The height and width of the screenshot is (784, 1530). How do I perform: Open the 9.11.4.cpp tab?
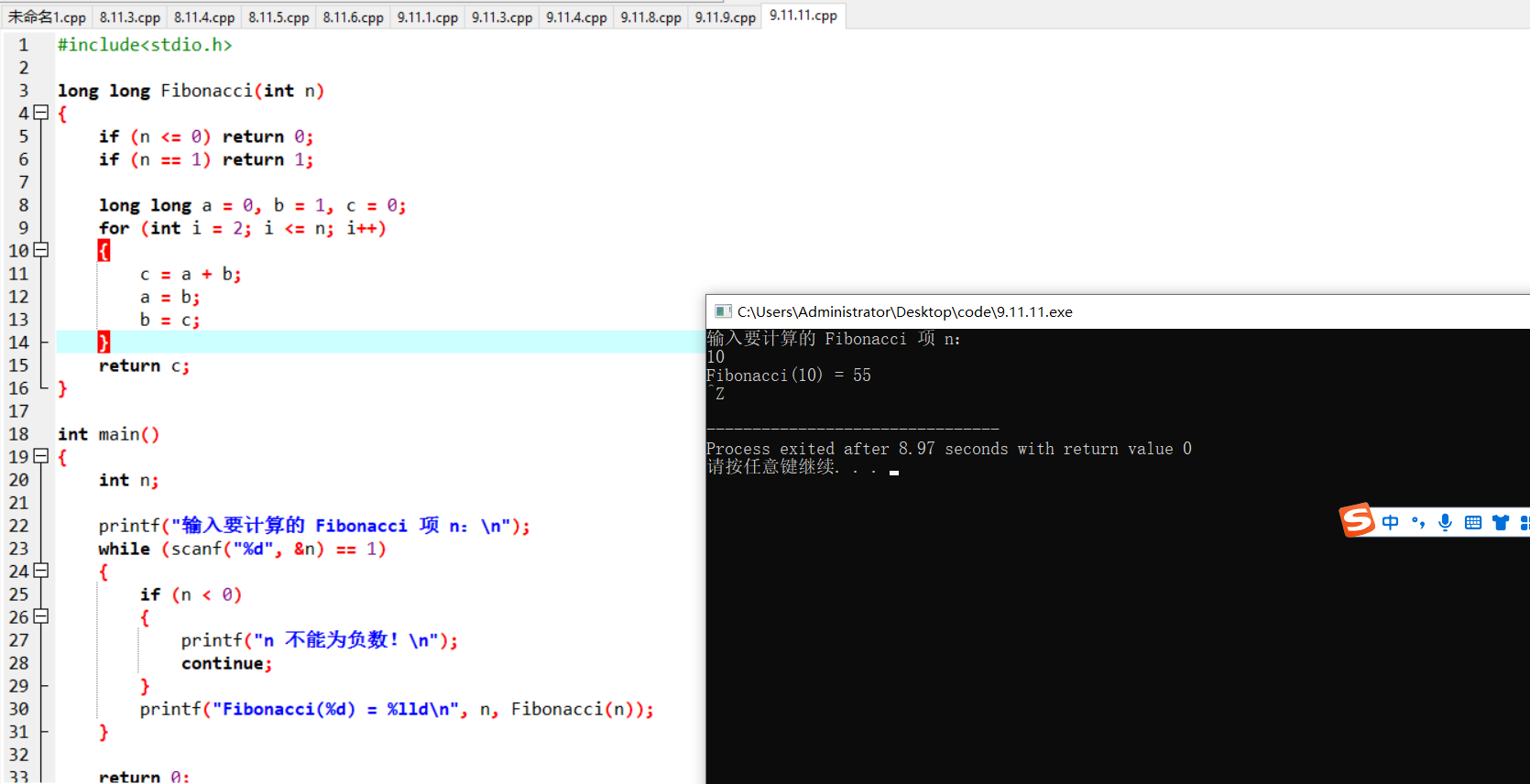576,16
